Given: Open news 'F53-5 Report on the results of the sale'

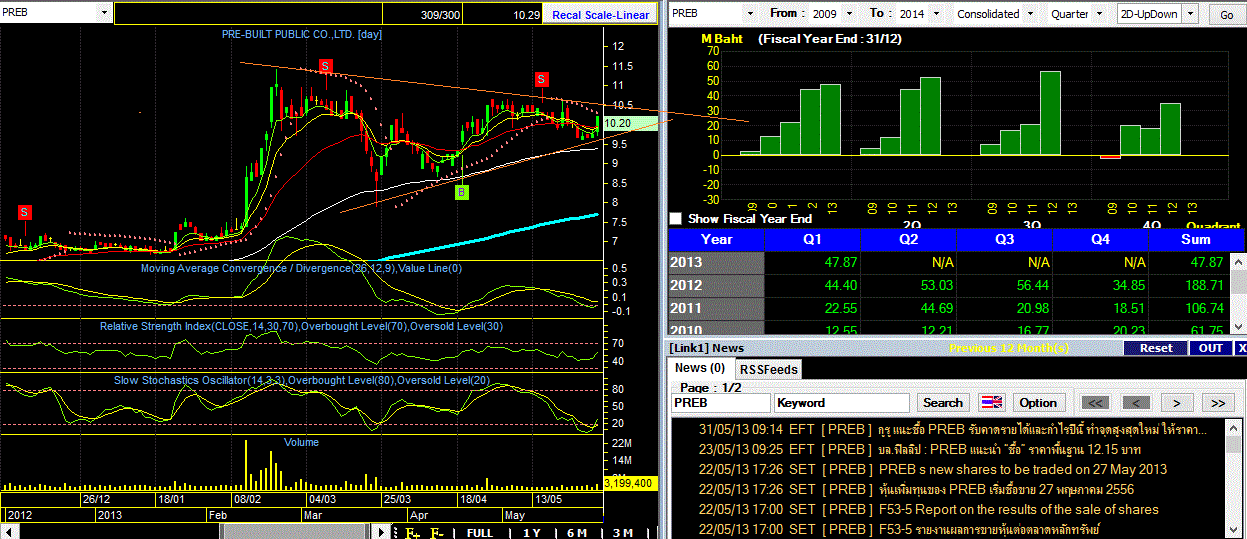Looking at the screenshot, I should point(928,509).
